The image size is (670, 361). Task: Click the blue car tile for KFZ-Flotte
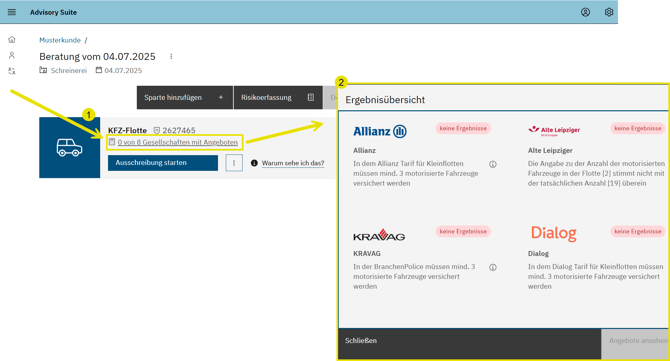click(x=70, y=148)
